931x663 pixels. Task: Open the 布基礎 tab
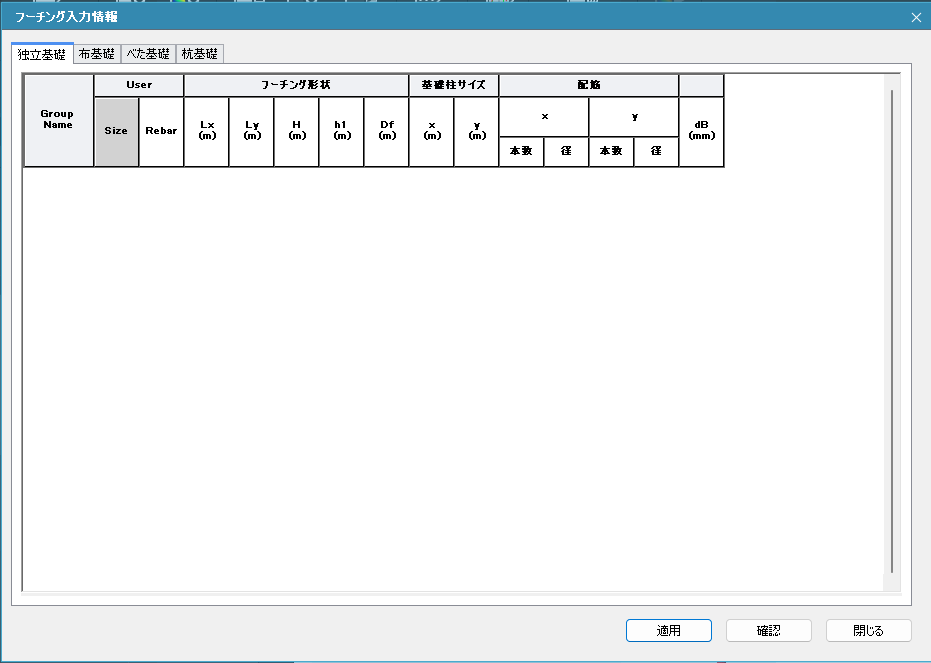point(97,54)
